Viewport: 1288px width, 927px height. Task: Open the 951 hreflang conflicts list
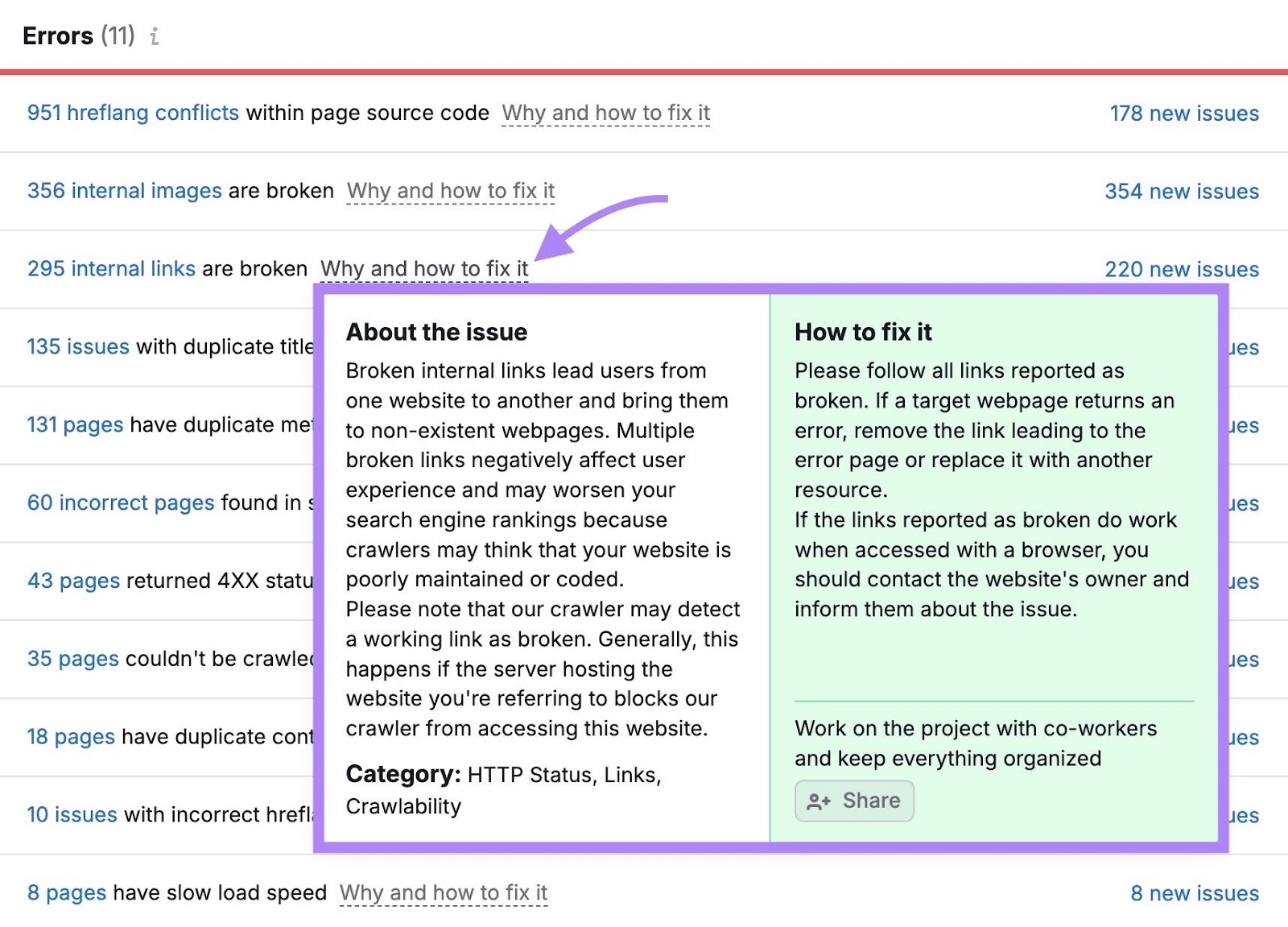(131, 113)
